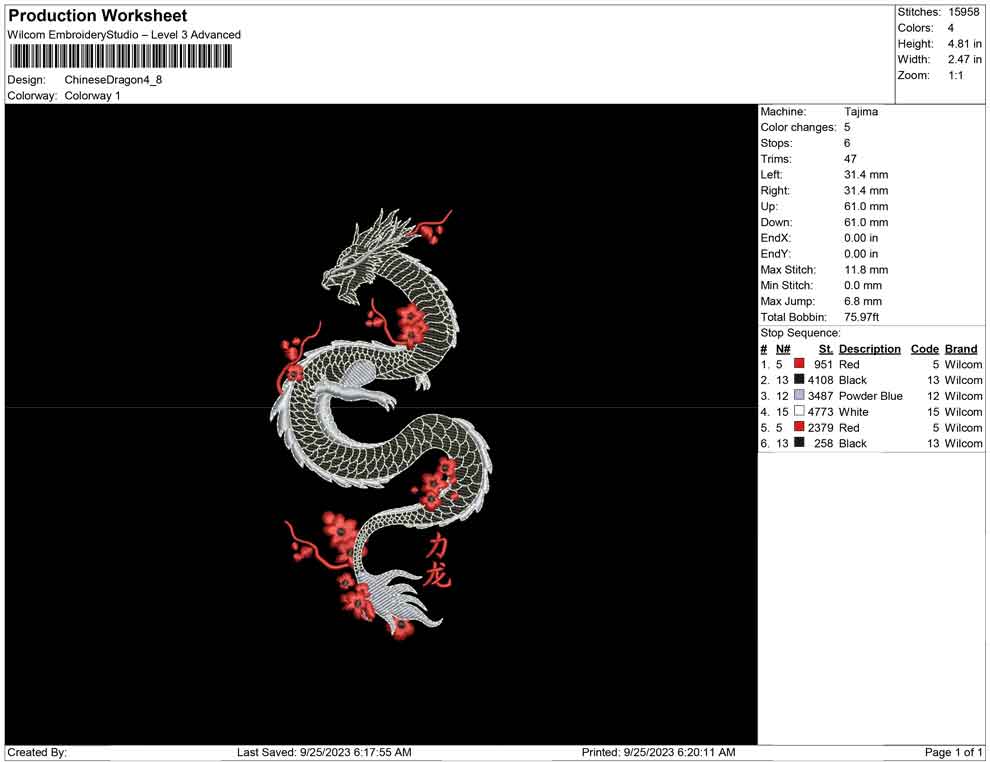This screenshot has width=990, height=762.
Task: Select the Stitches count 15958
Action: click(x=966, y=12)
